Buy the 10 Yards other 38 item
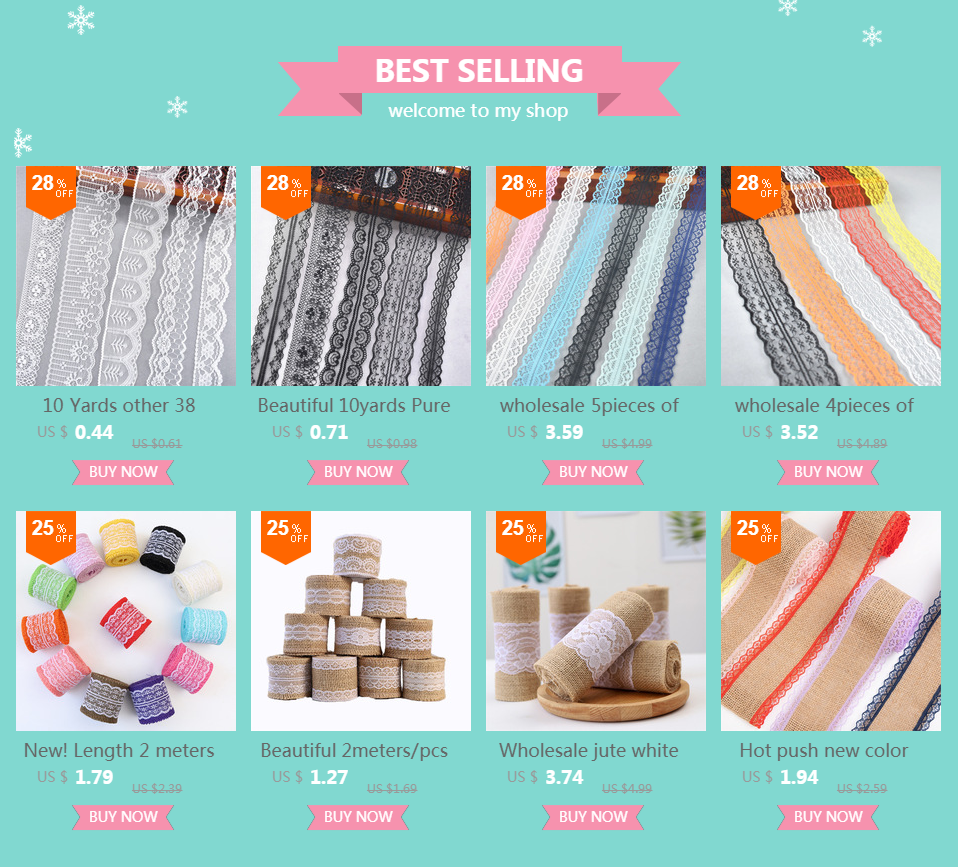958x867 pixels. tap(123, 472)
